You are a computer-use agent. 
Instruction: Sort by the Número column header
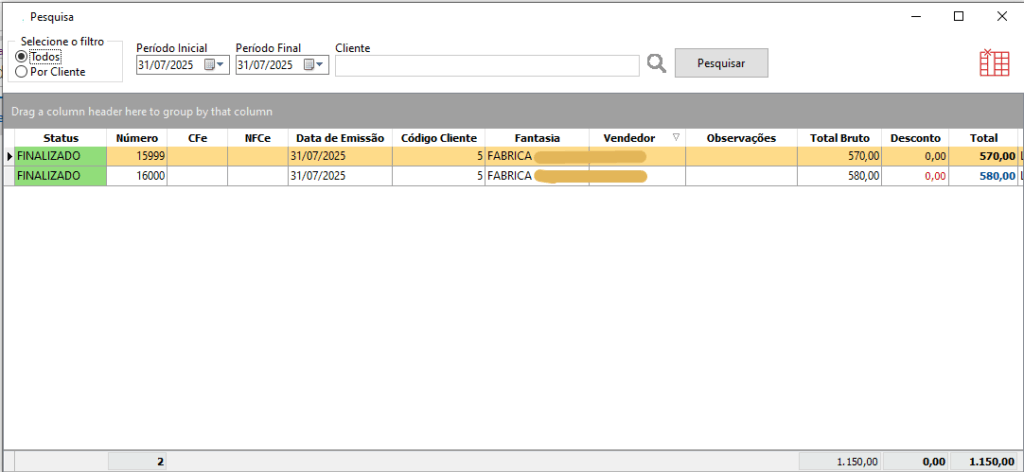click(136, 138)
